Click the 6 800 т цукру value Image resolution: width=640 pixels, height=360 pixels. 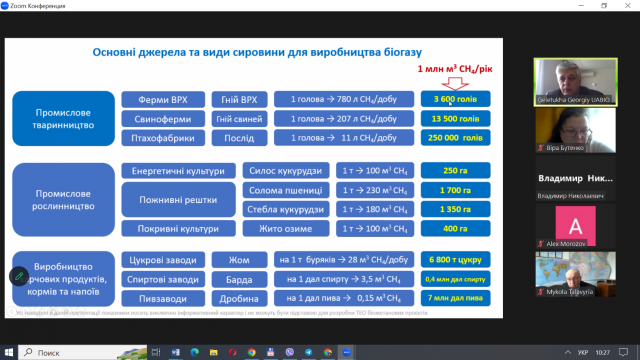(x=456, y=260)
